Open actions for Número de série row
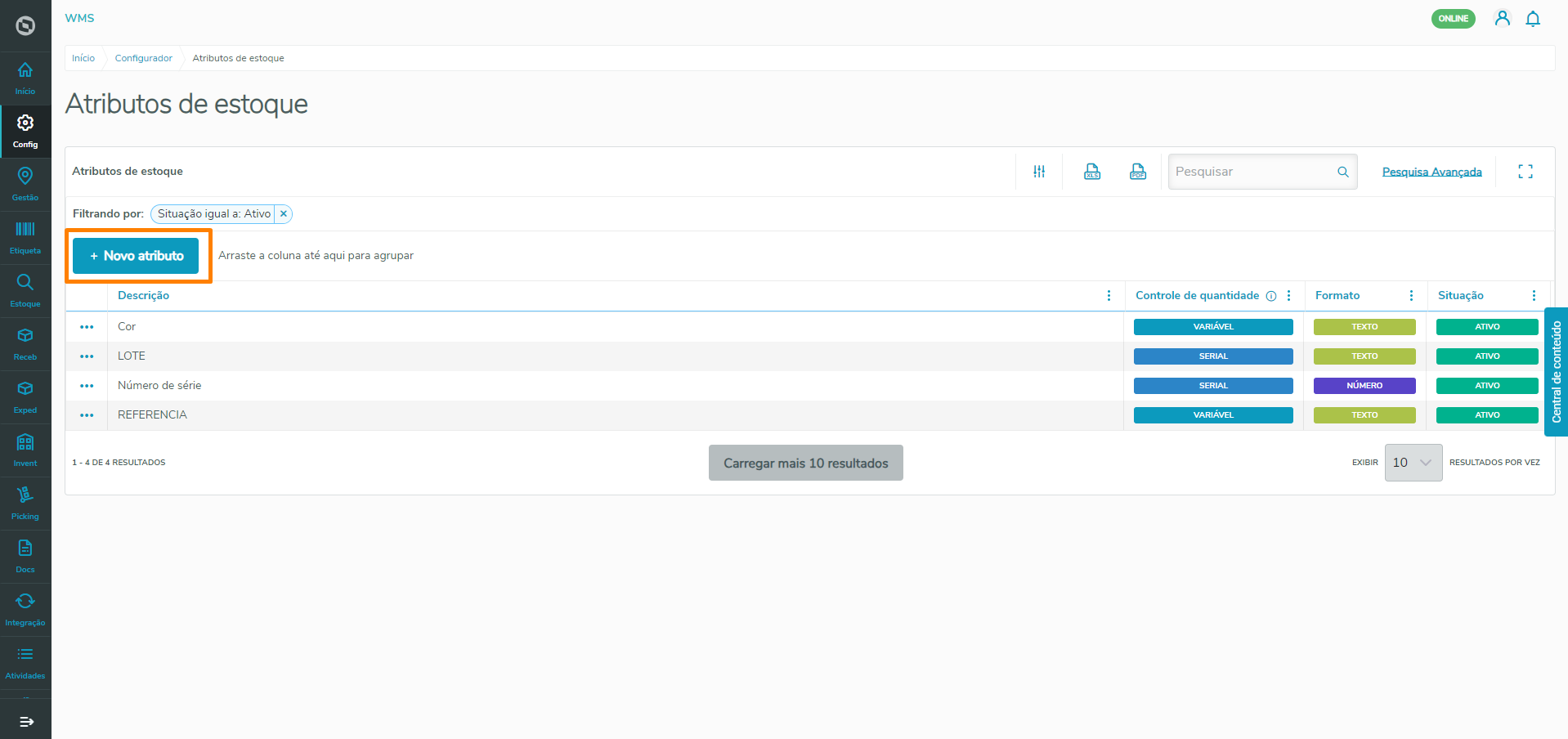The image size is (1568, 739). (87, 386)
